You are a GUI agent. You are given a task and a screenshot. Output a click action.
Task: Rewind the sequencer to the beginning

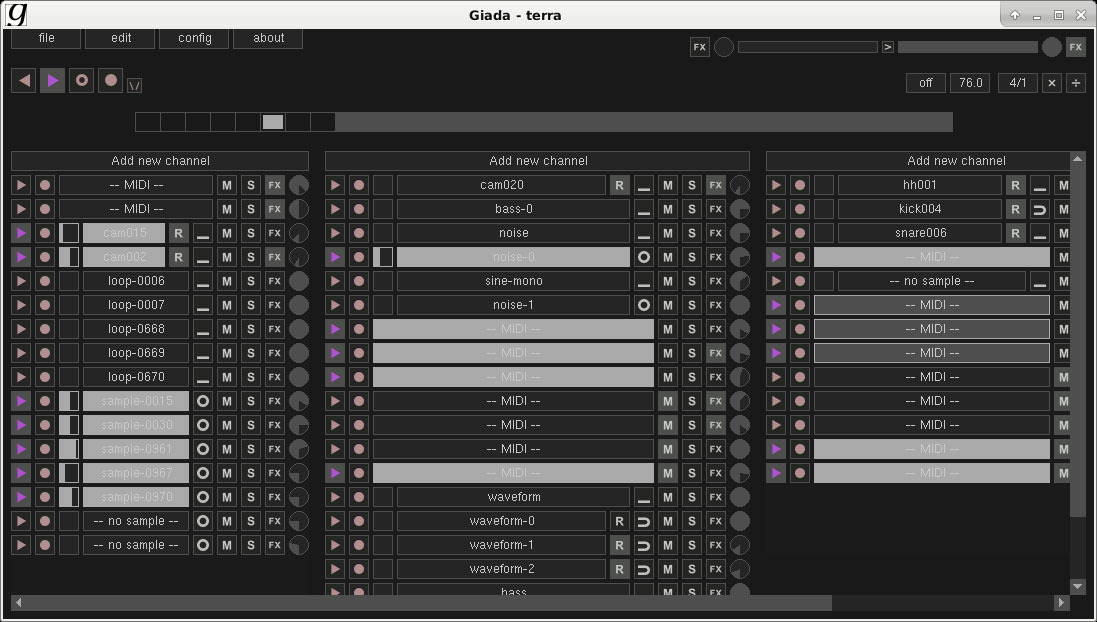coord(23,80)
